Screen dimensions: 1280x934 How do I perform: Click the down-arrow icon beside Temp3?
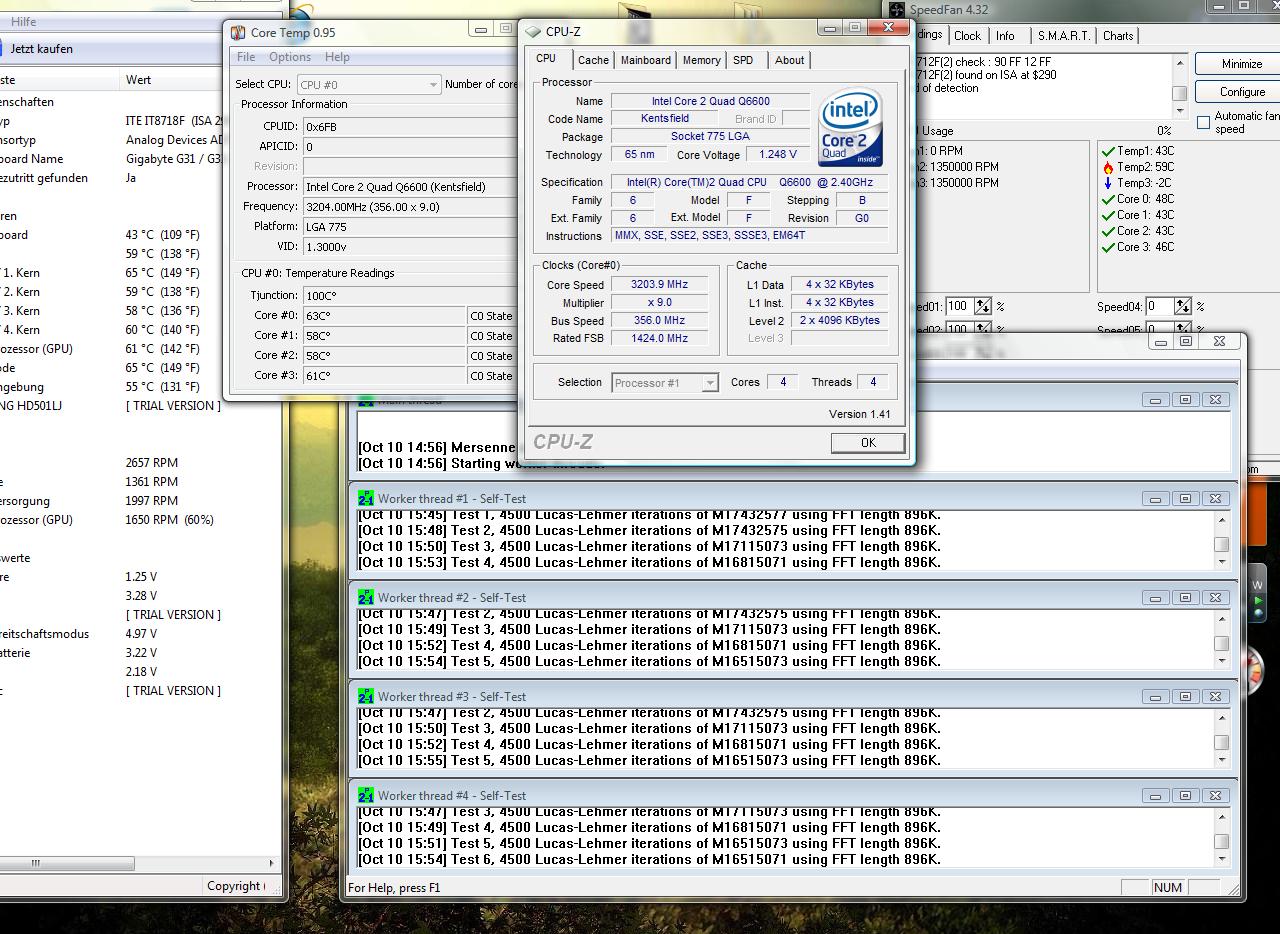[1108, 183]
